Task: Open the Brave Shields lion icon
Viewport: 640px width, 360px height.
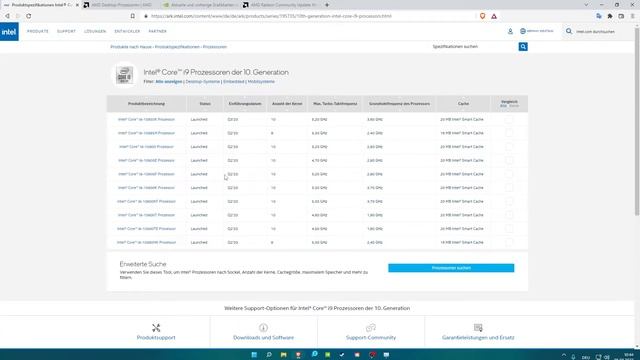Action: (482, 16)
